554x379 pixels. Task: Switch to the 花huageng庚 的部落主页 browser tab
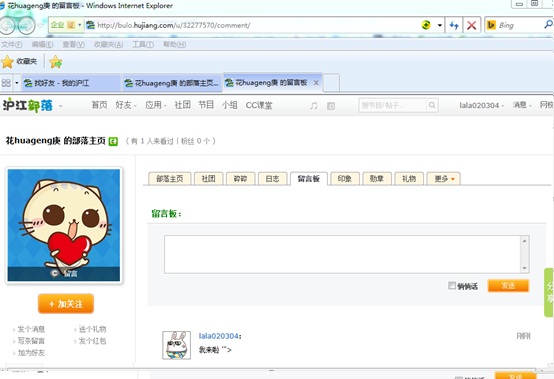tap(172, 83)
